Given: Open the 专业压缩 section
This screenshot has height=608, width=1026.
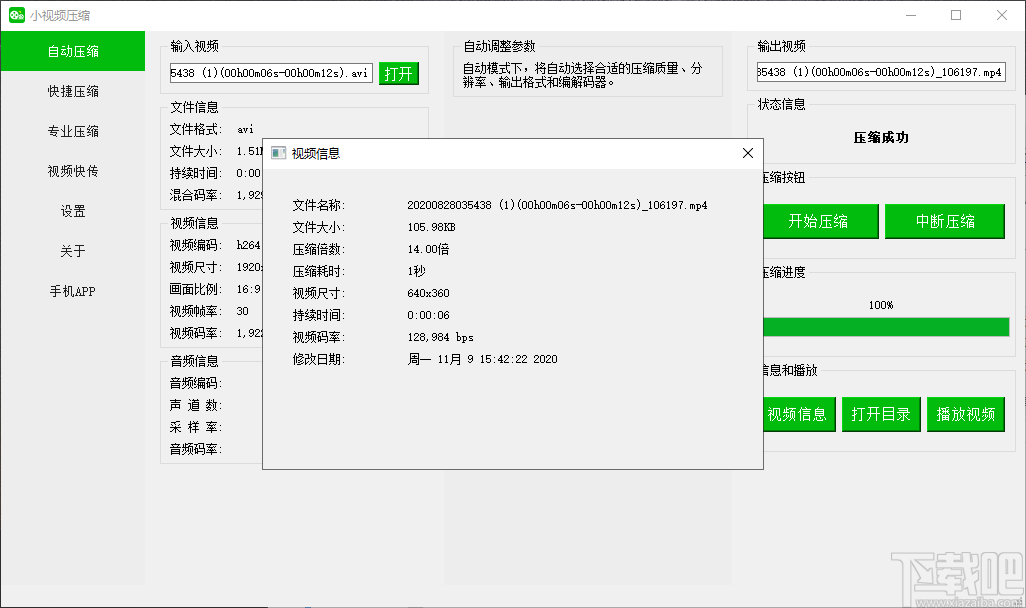Looking at the screenshot, I should (x=73, y=132).
